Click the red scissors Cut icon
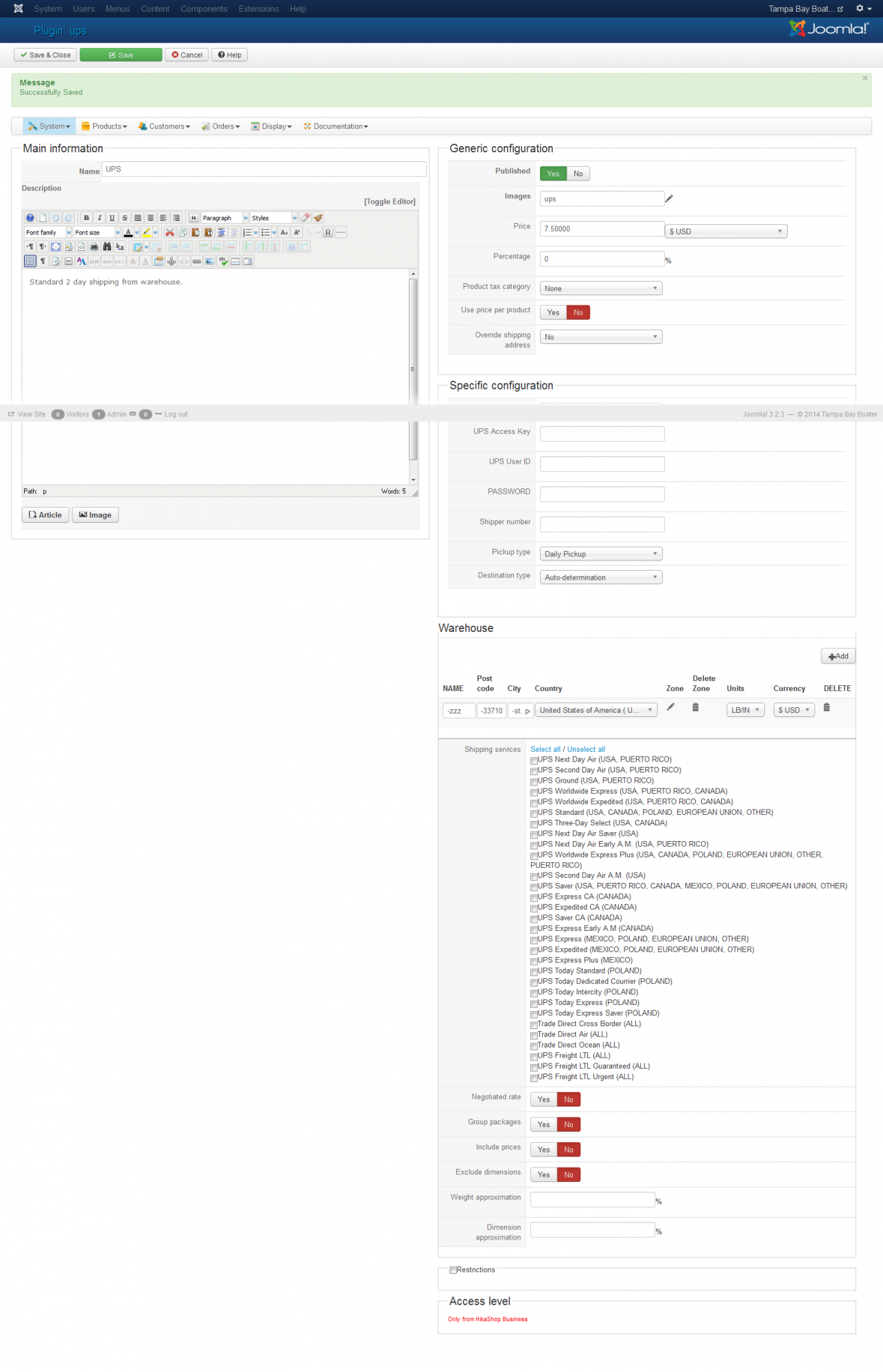The width and height of the screenshot is (883, 1372). click(170, 233)
